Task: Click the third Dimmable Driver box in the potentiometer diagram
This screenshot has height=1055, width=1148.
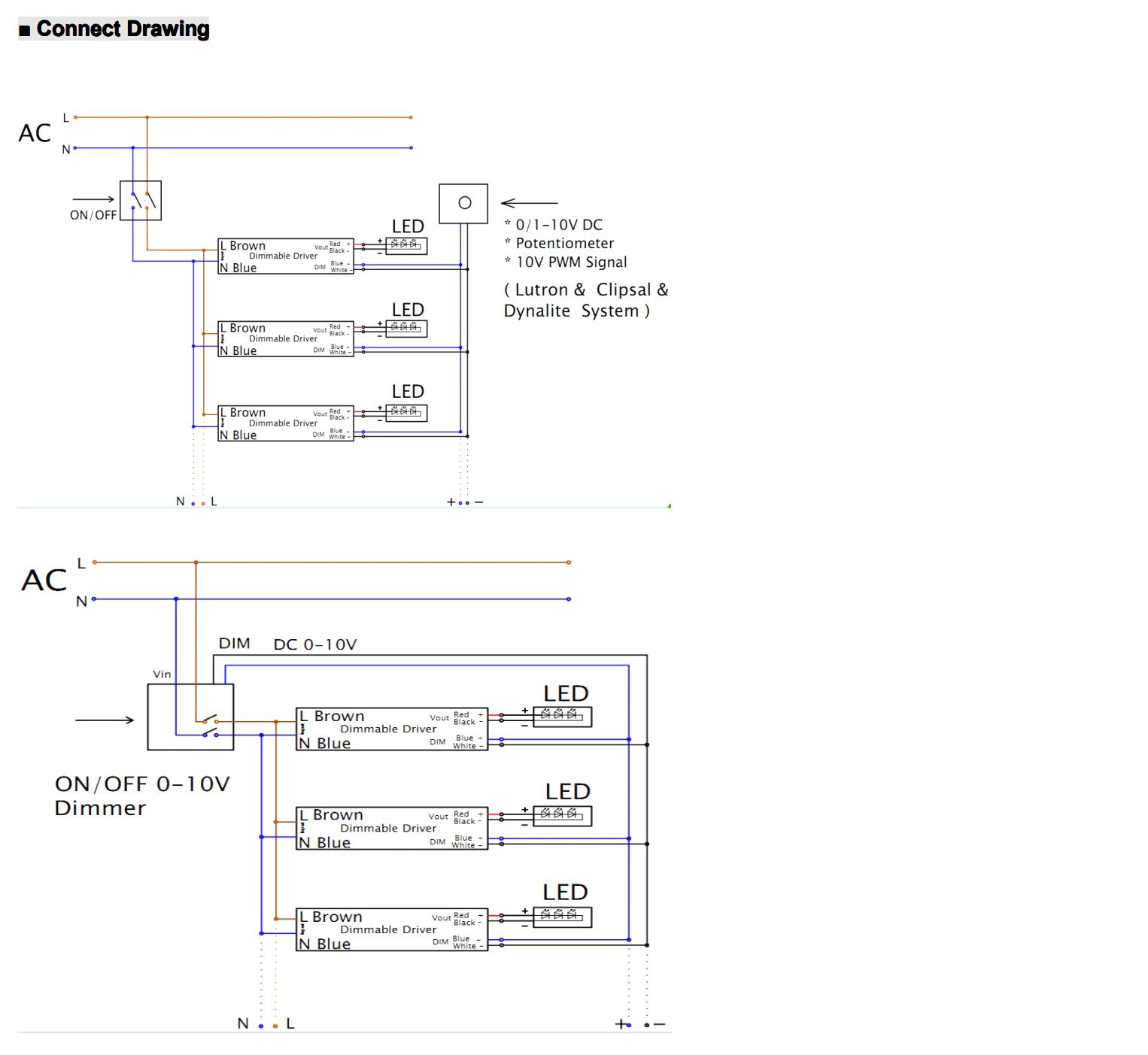Action: pyautogui.click(x=286, y=423)
